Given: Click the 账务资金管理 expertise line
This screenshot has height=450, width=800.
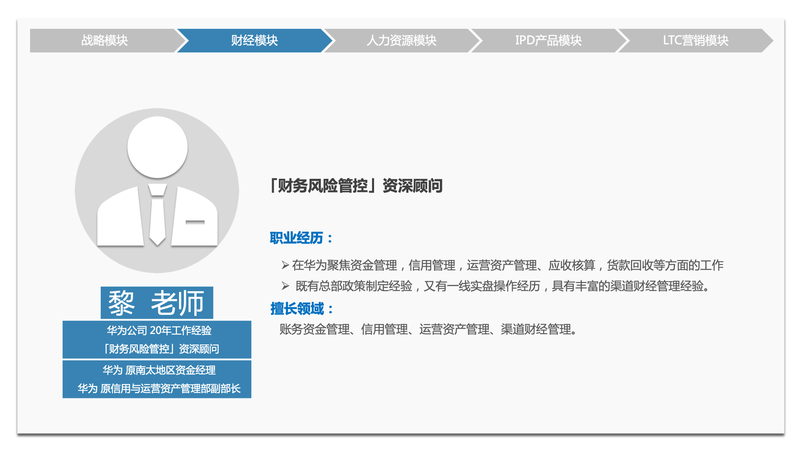Looking at the screenshot, I should click(428, 329).
